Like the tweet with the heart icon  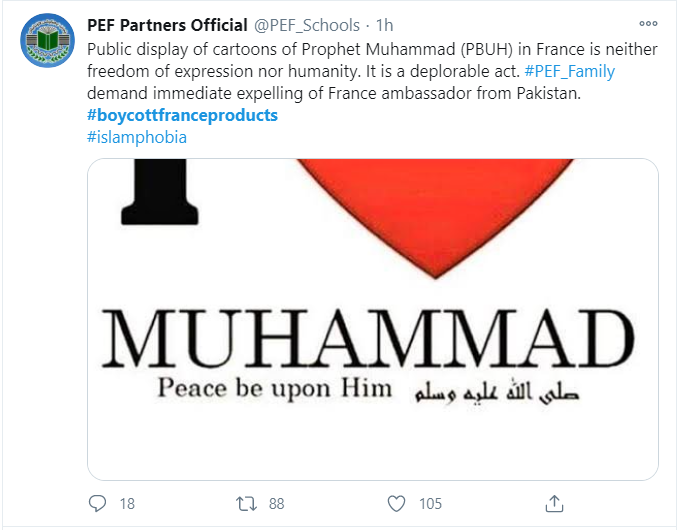click(x=396, y=503)
